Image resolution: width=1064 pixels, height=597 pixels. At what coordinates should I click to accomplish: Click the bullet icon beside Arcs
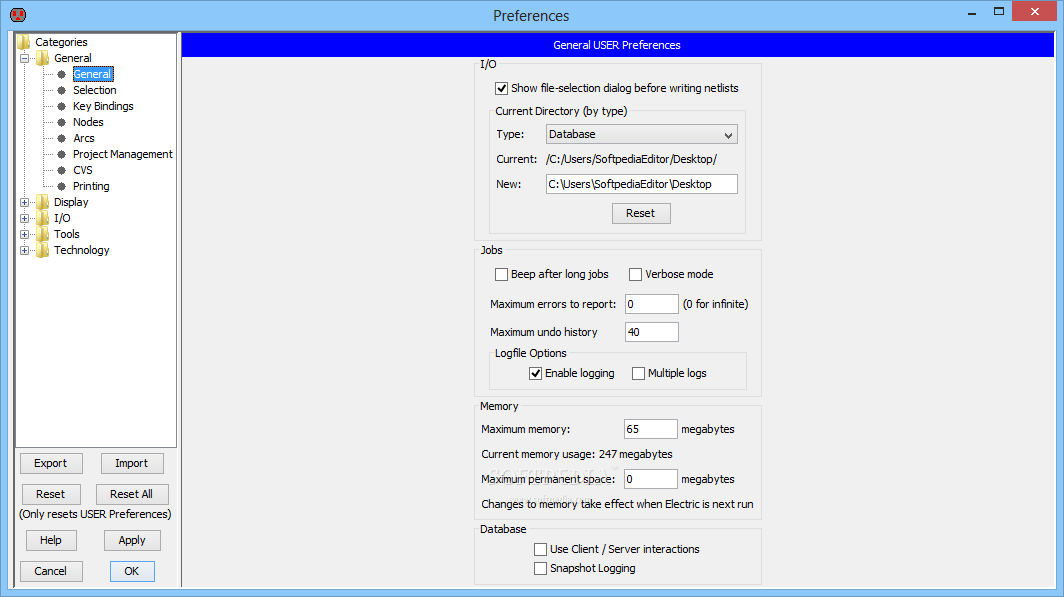click(x=62, y=138)
